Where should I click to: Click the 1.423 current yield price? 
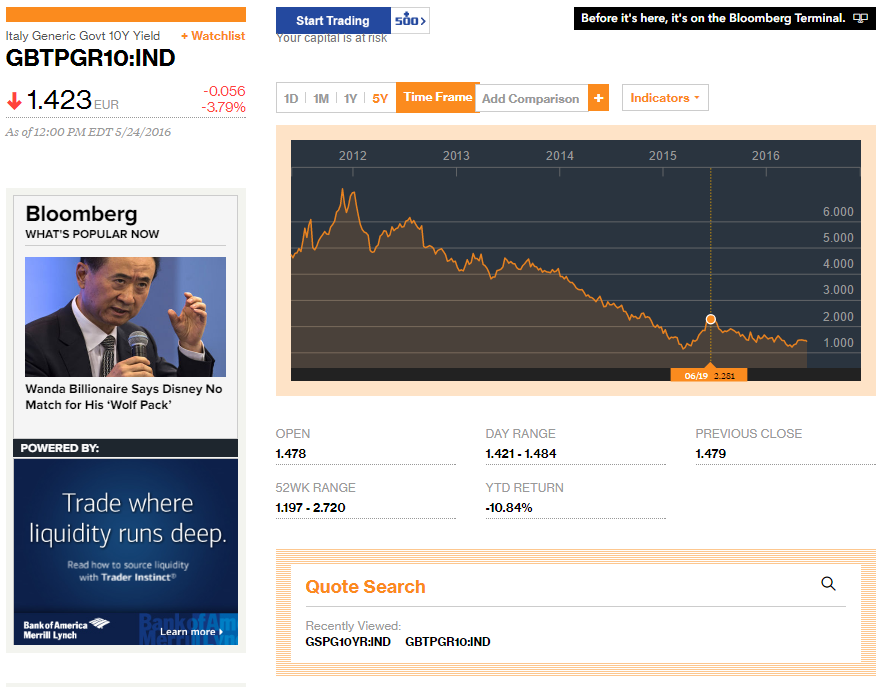(x=59, y=100)
